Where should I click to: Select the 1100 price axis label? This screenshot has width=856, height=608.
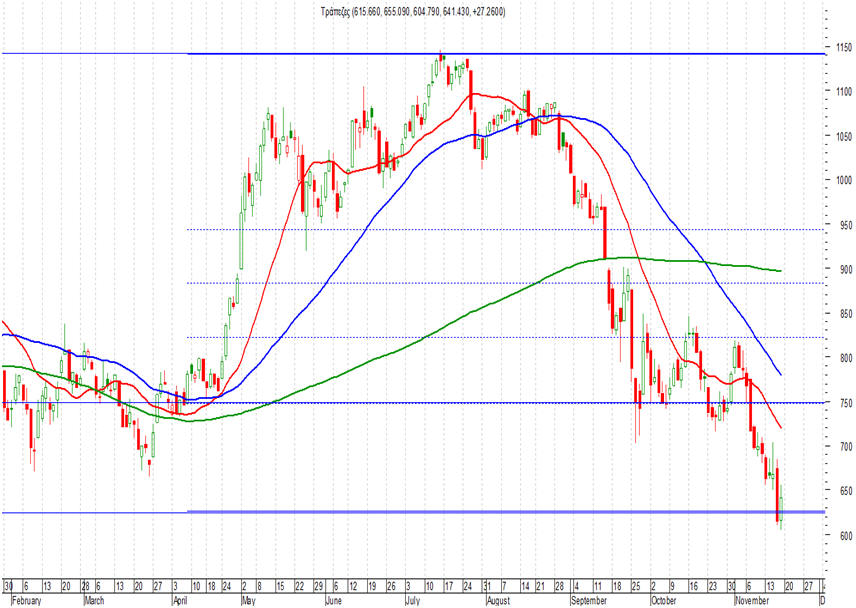(x=844, y=92)
